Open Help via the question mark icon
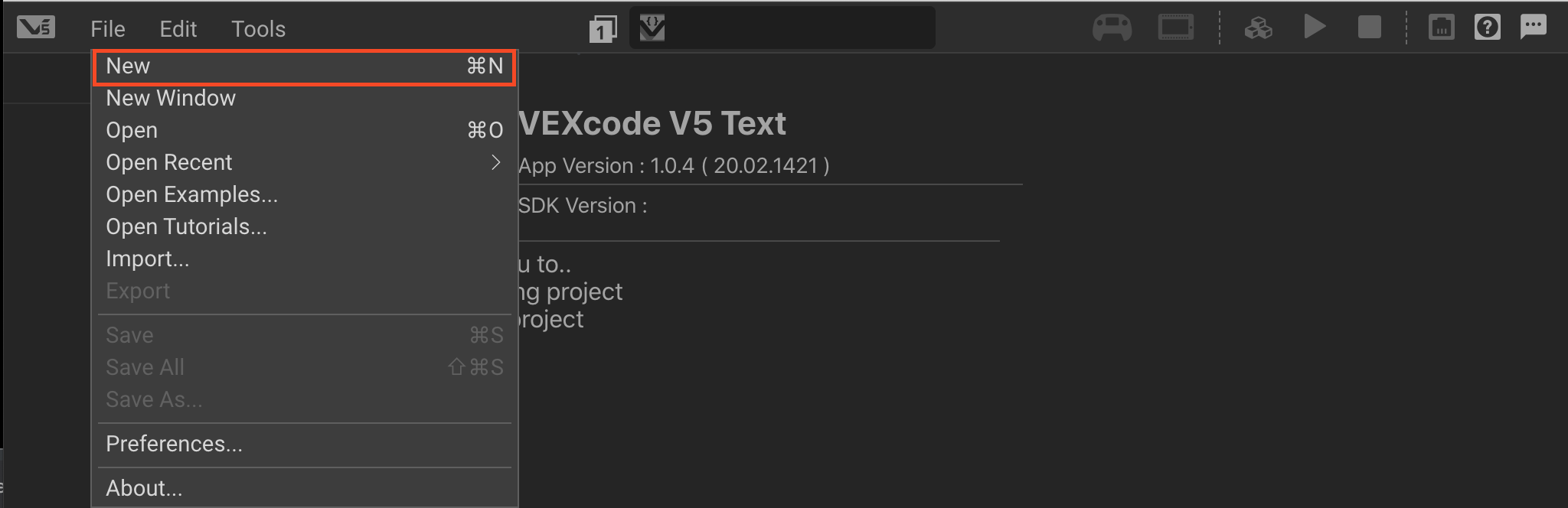The image size is (1568, 508). click(1488, 27)
